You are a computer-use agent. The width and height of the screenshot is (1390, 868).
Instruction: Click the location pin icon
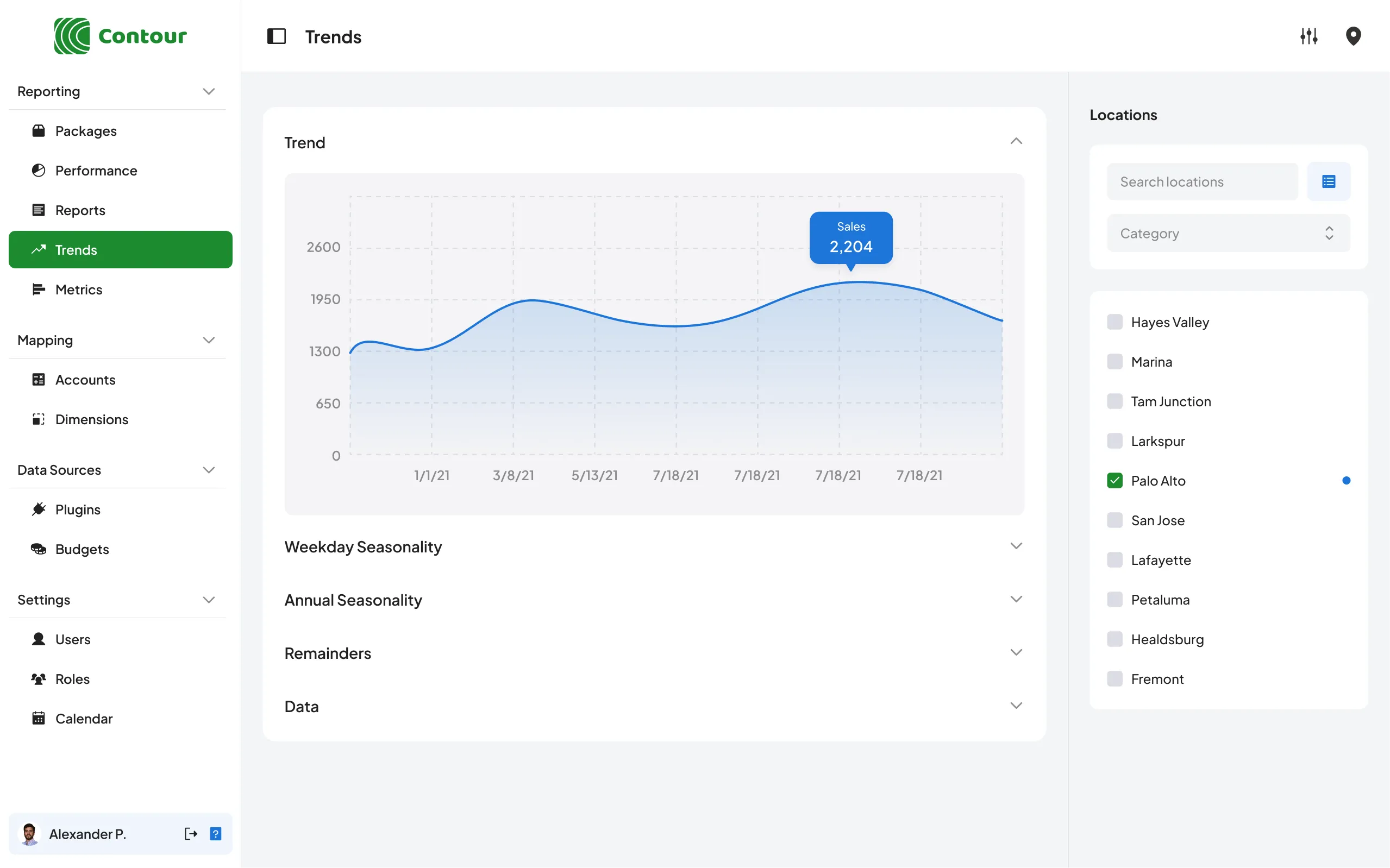click(1353, 37)
